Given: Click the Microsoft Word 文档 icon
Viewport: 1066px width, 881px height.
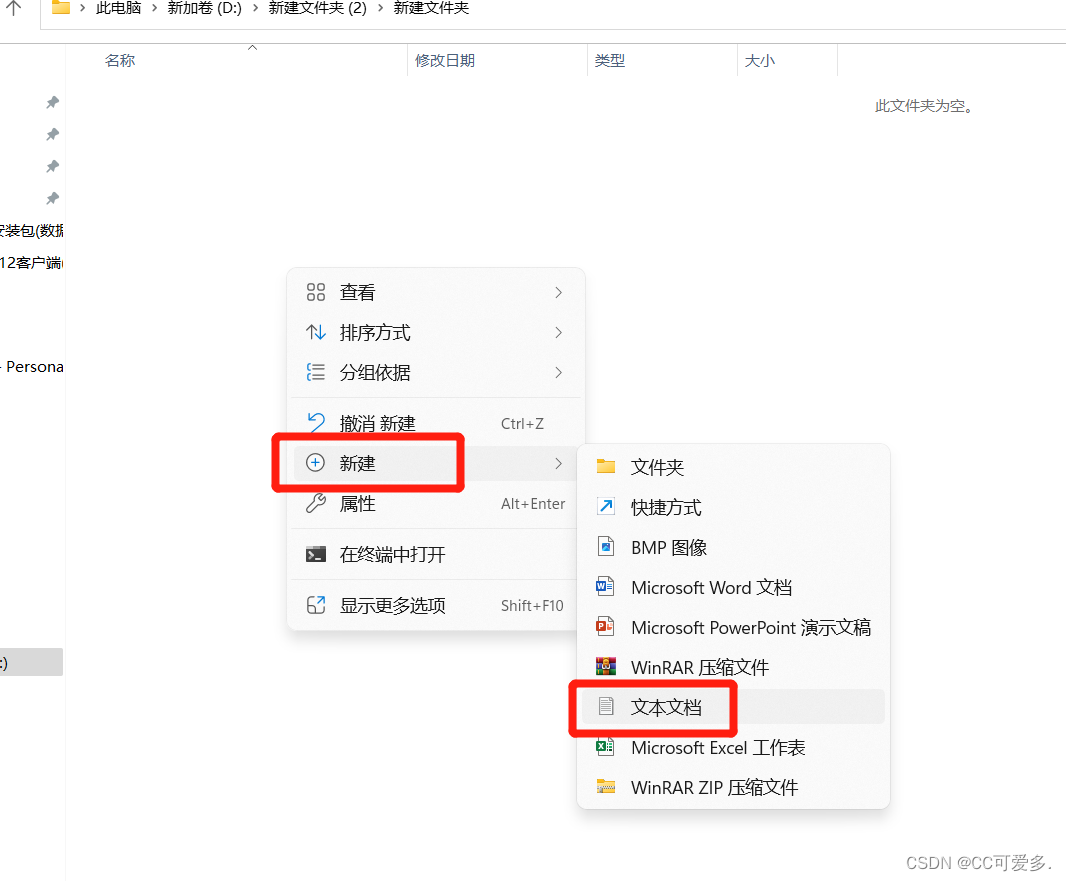Looking at the screenshot, I should click(605, 587).
